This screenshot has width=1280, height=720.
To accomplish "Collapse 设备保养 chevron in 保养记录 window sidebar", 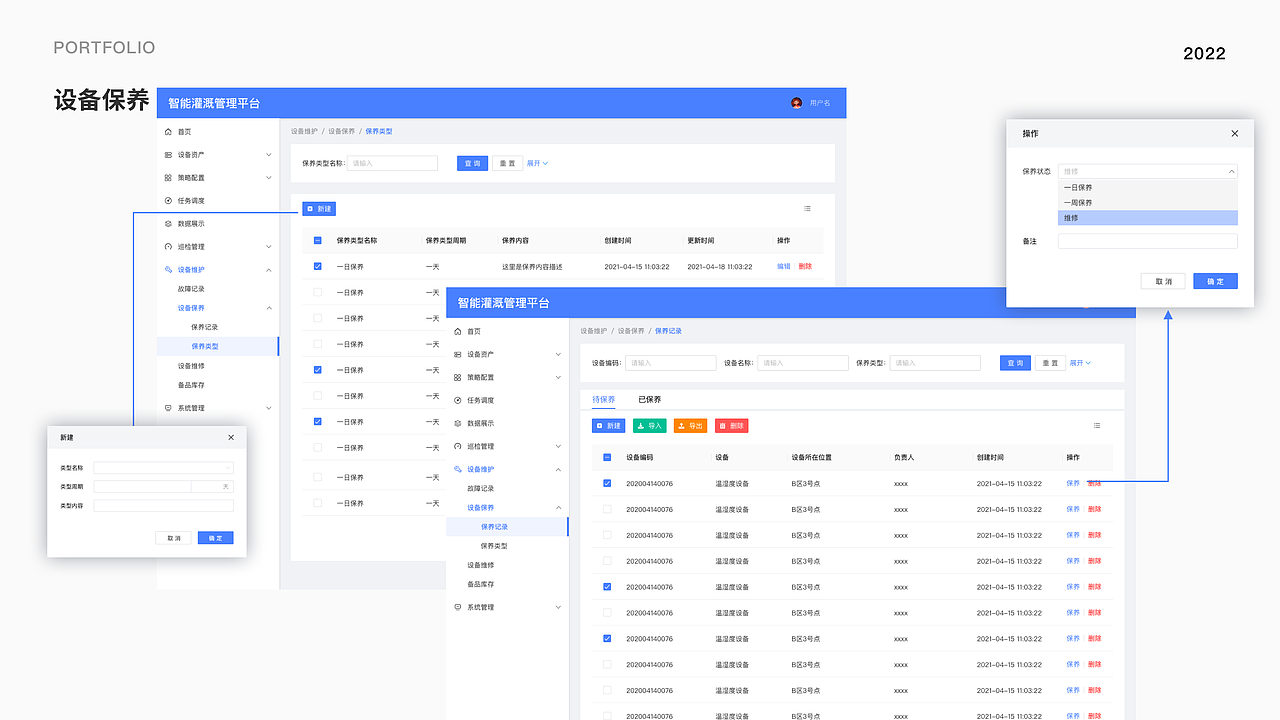I will [x=558, y=508].
